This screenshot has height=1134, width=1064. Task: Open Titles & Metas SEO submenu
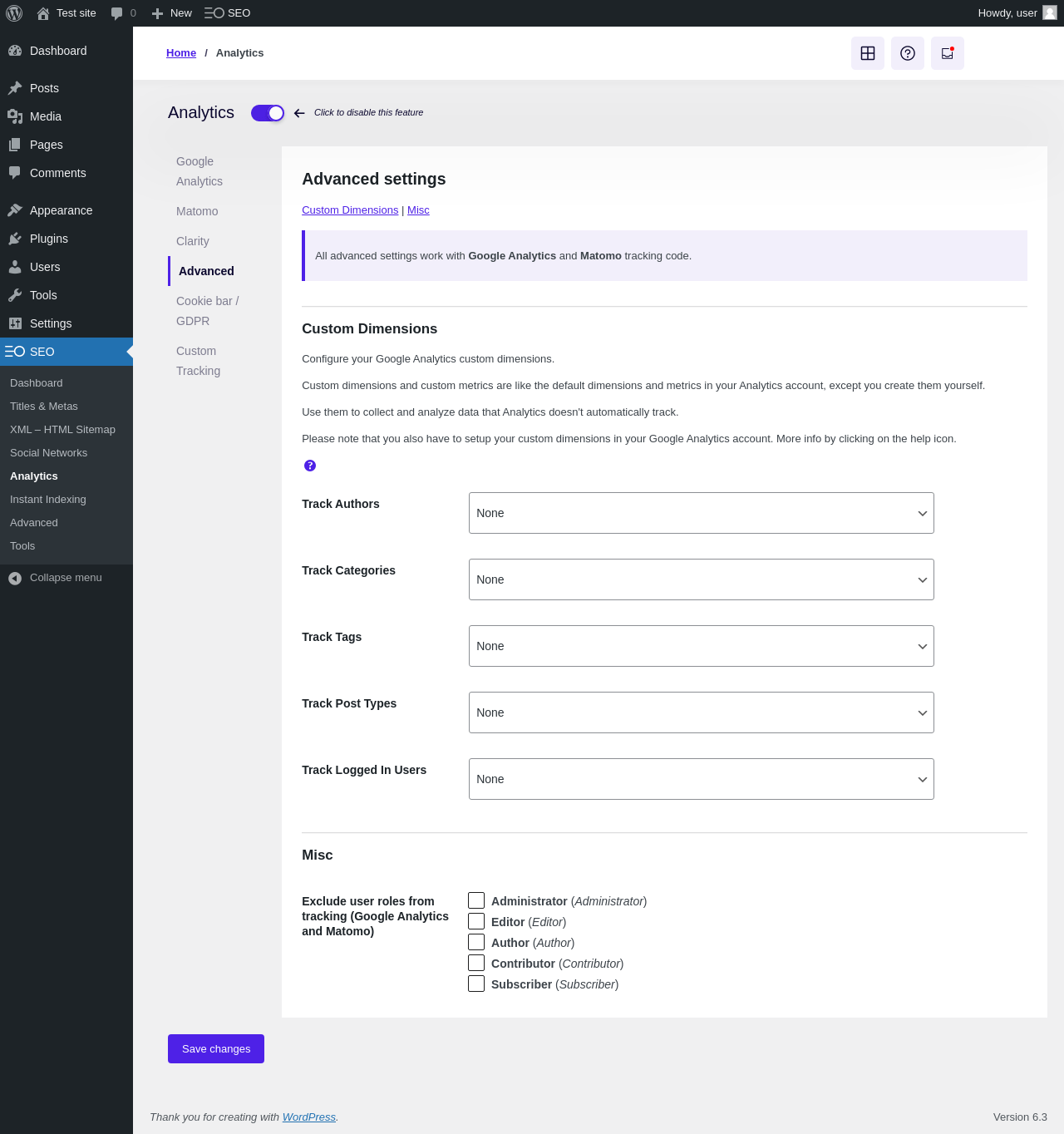[x=44, y=407]
